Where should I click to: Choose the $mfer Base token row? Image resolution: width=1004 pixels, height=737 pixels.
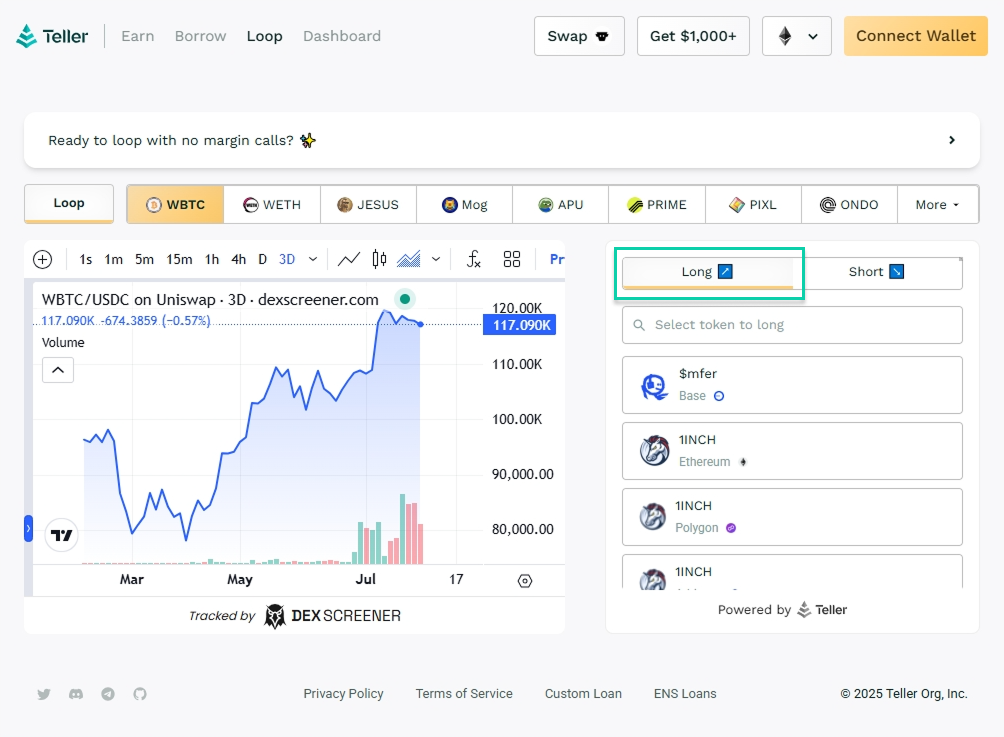tap(792, 385)
